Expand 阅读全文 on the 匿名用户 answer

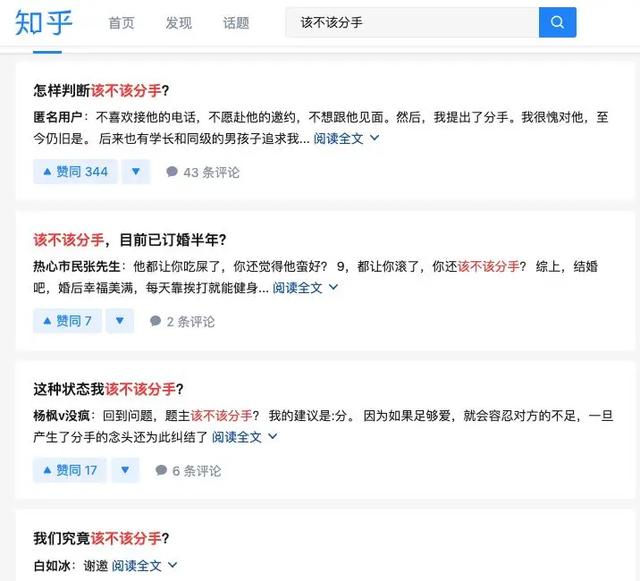pyautogui.click(x=346, y=138)
